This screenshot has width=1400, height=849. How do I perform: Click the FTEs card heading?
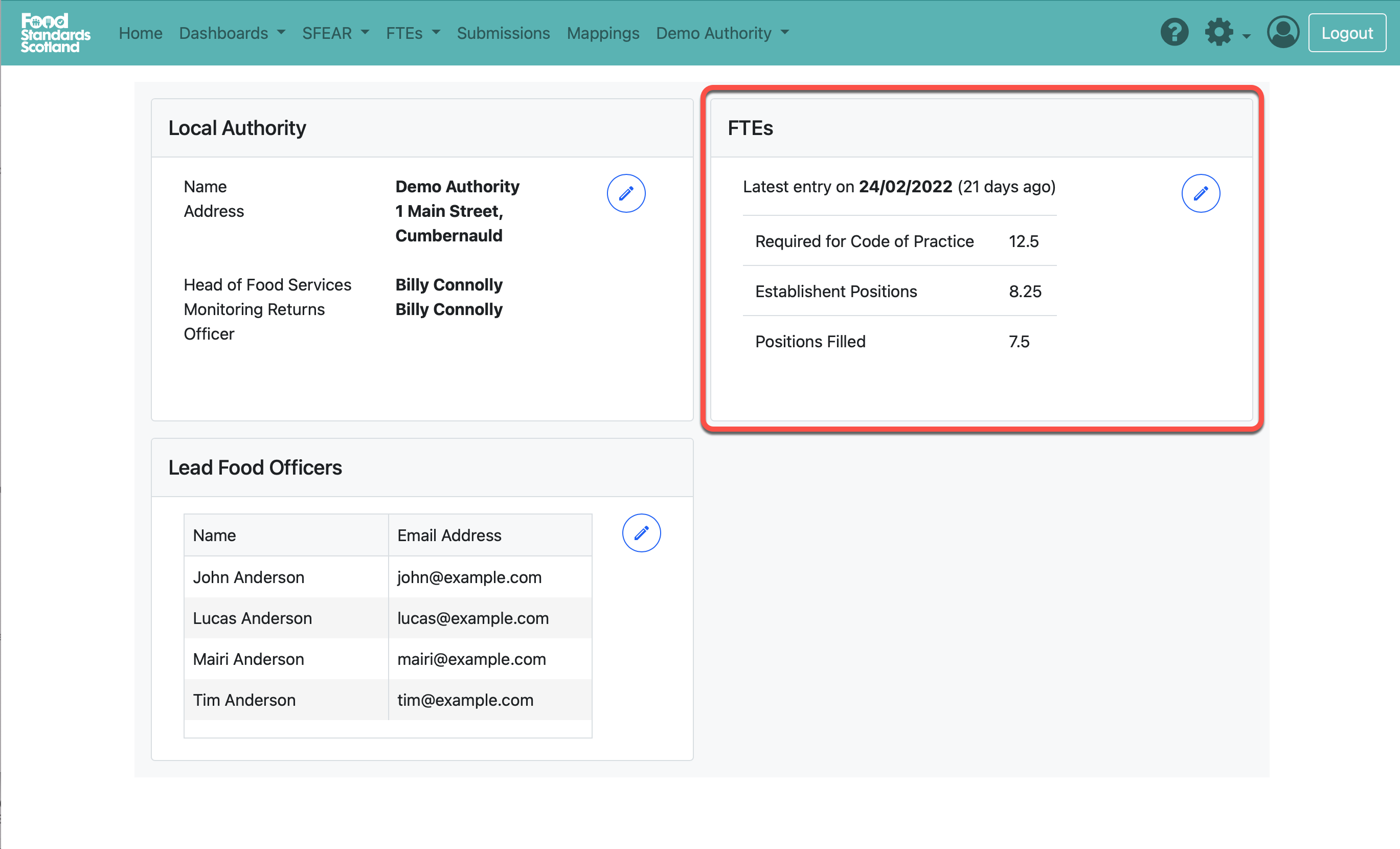click(750, 128)
